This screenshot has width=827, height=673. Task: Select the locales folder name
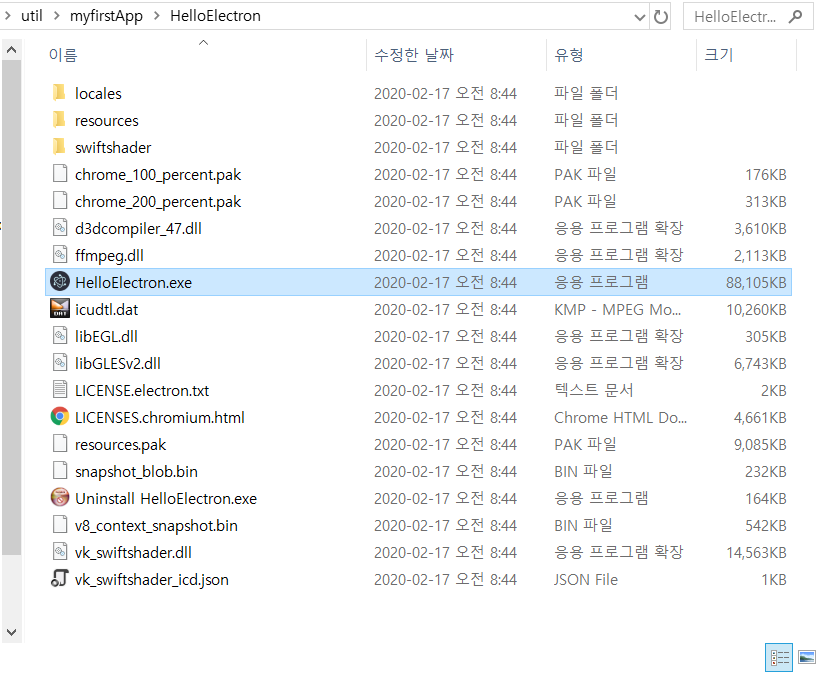pyautogui.click(x=98, y=93)
